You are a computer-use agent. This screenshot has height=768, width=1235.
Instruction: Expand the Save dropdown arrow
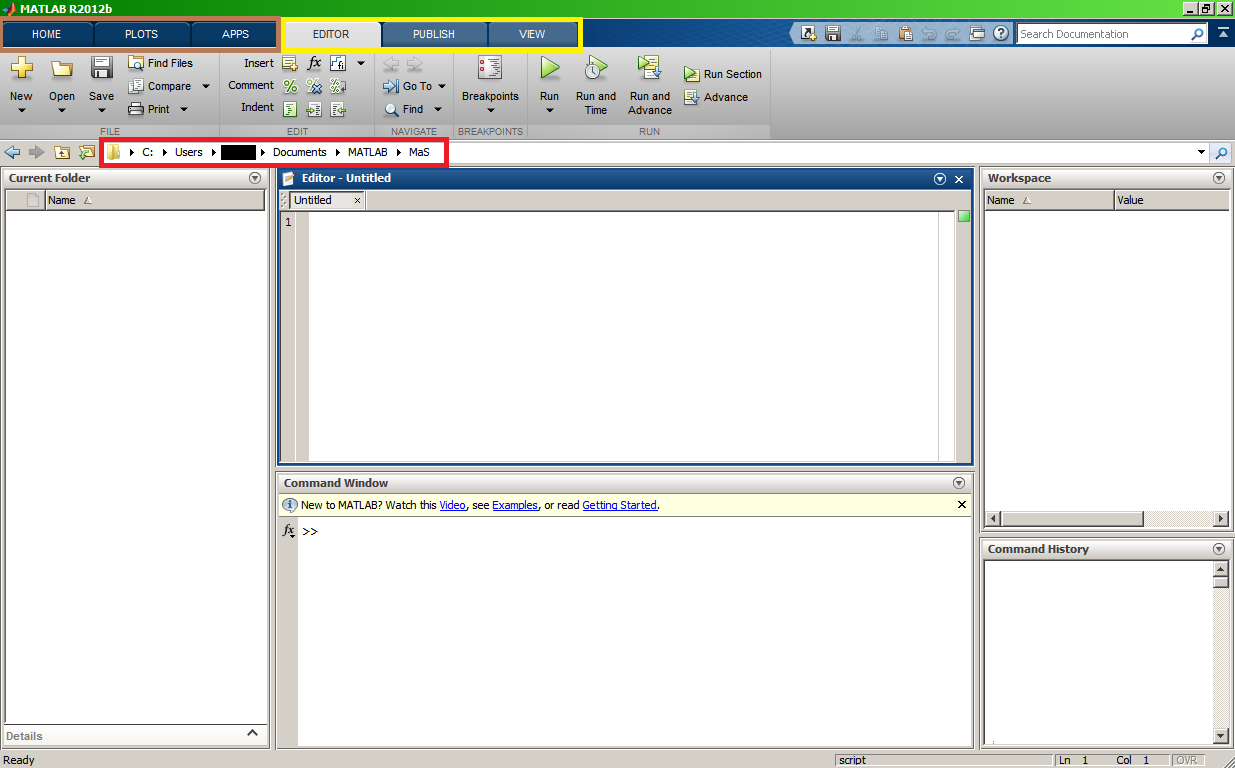click(101, 111)
